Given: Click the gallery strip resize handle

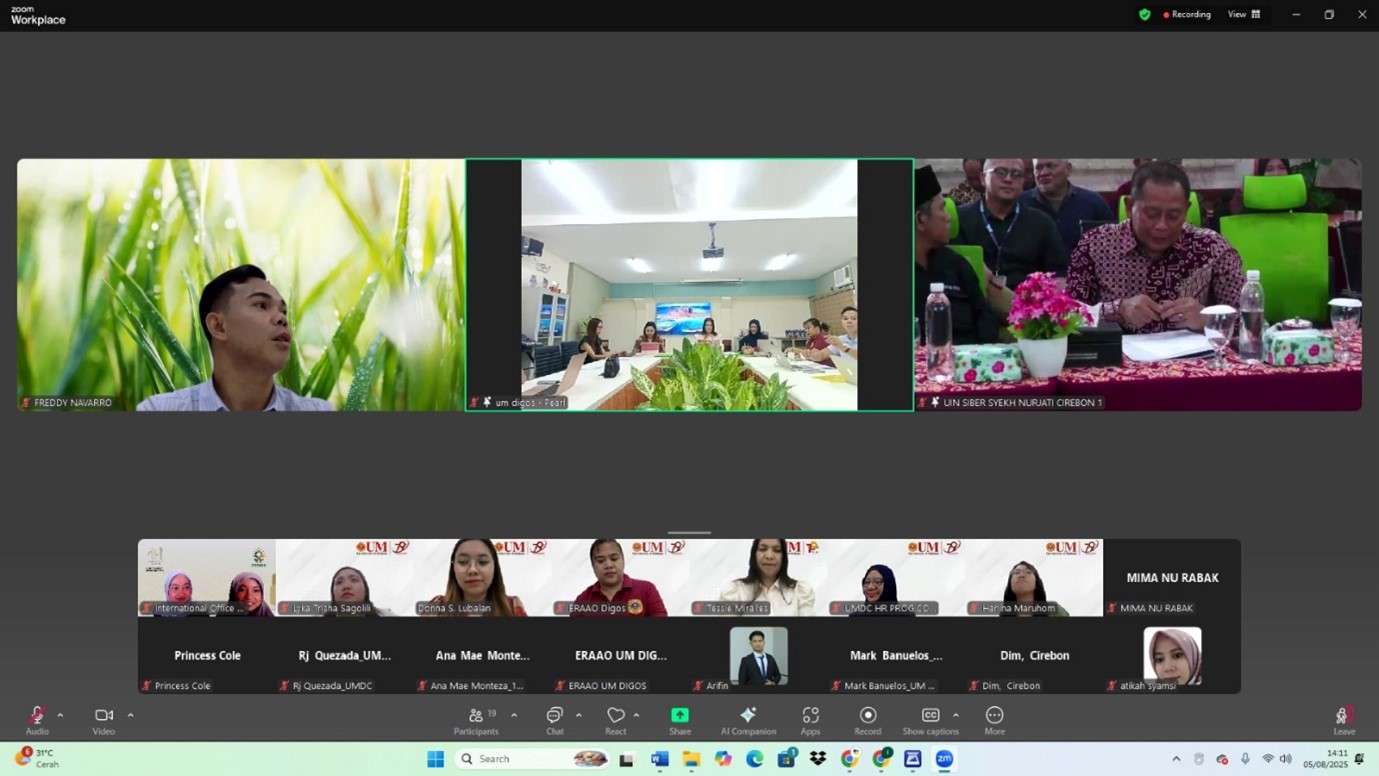Looking at the screenshot, I should click(689, 533).
